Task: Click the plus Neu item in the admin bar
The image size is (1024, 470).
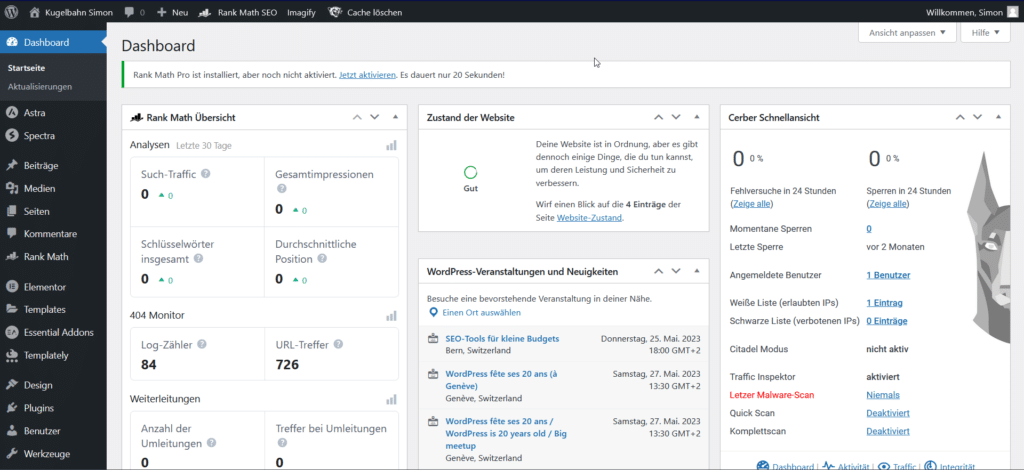Action: 172,12
